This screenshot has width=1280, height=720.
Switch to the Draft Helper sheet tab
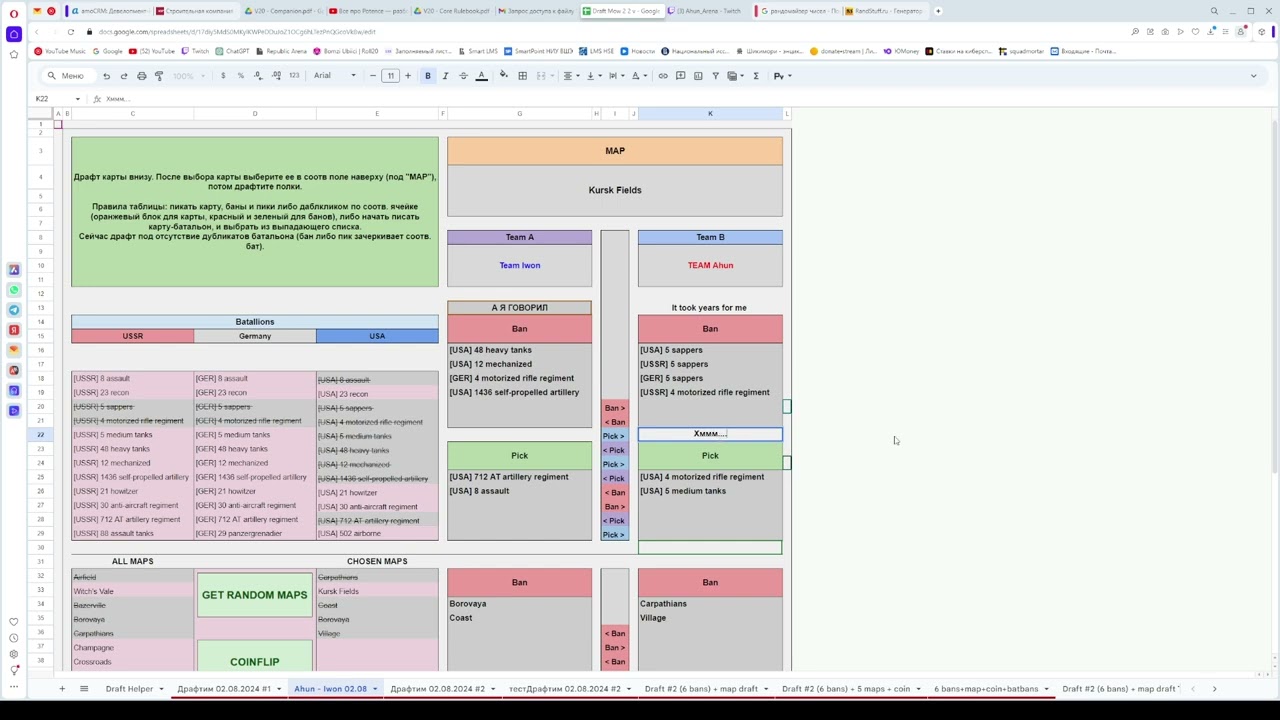[129, 689]
